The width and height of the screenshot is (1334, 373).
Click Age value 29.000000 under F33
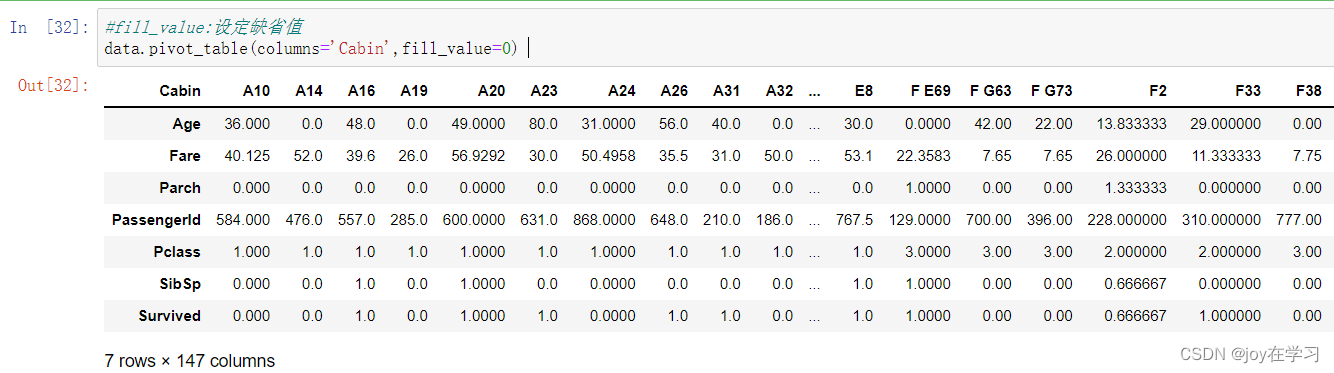click(x=1227, y=124)
